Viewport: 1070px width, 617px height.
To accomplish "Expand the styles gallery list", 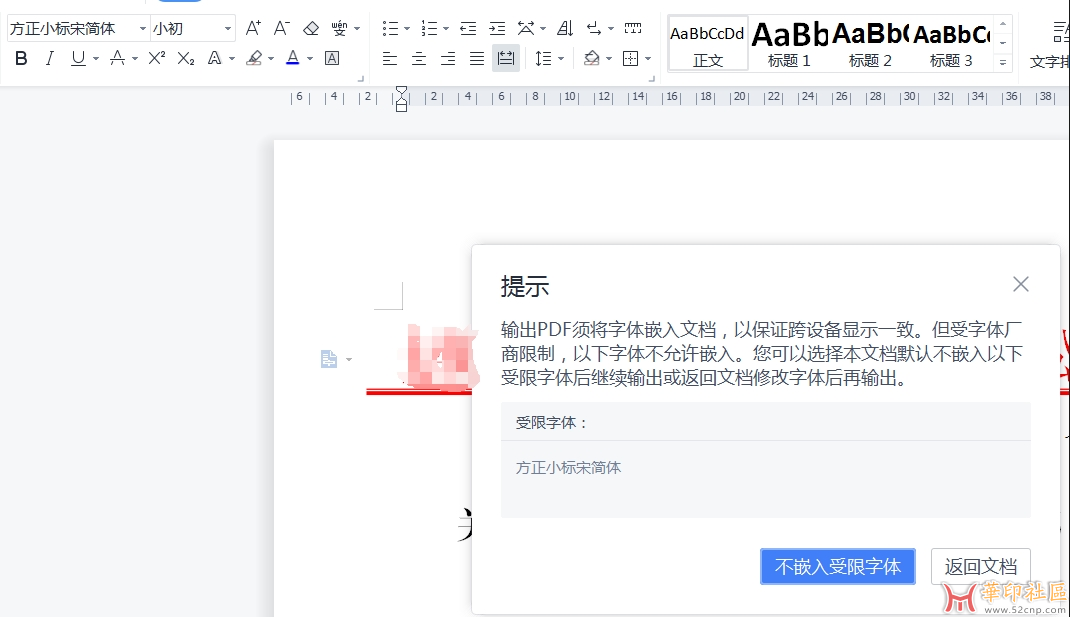I will (1002, 62).
